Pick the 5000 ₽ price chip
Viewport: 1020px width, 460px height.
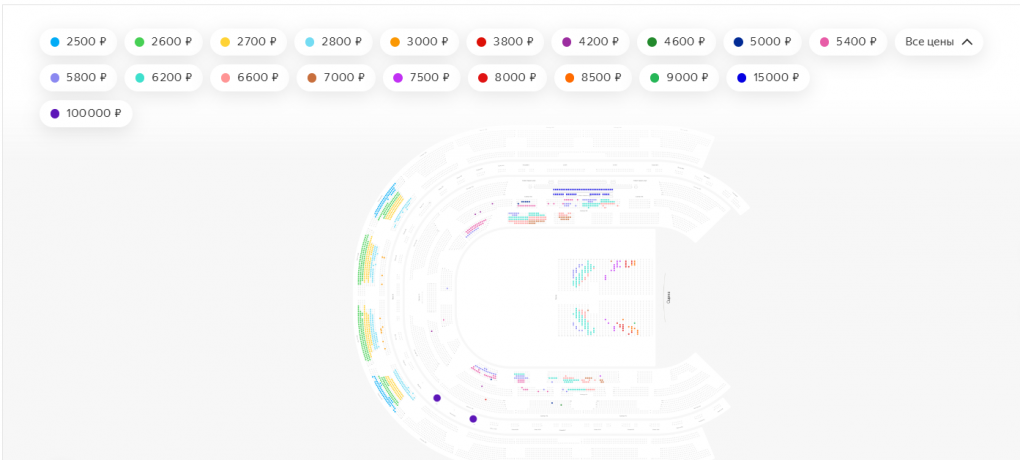[x=761, y=42]
